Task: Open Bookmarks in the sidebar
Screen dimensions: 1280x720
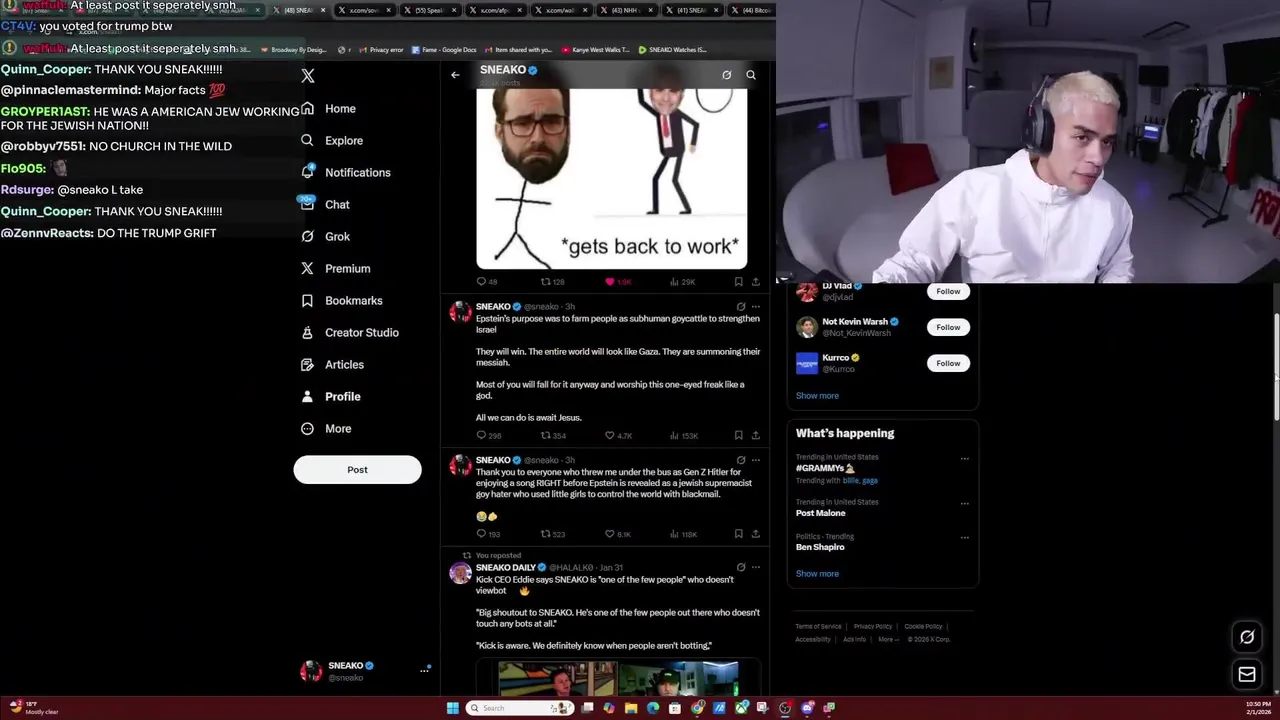Action: (x=342, y=300)
